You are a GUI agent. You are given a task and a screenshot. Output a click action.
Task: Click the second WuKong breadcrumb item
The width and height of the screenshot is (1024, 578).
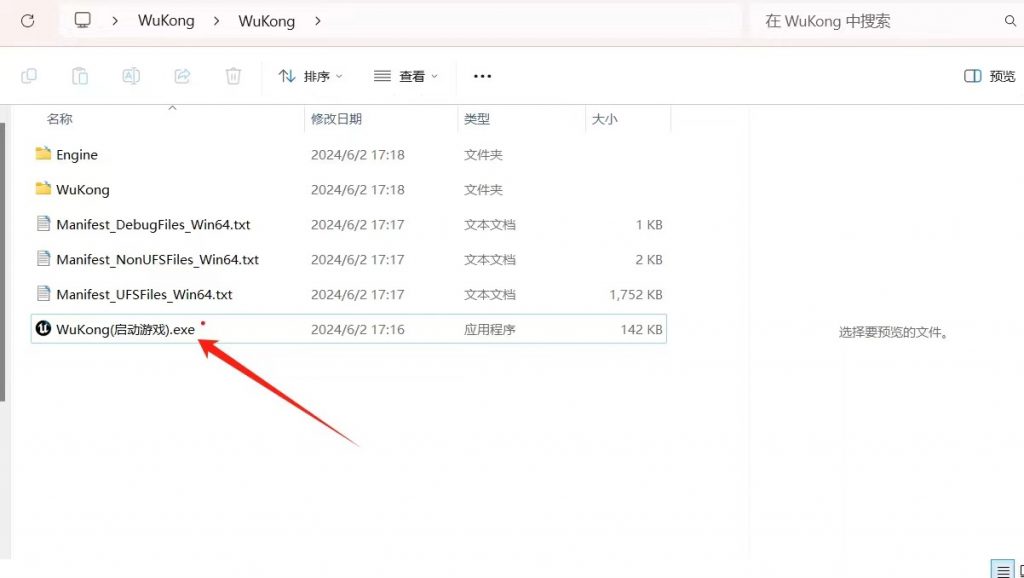click(x=266, y=20)
